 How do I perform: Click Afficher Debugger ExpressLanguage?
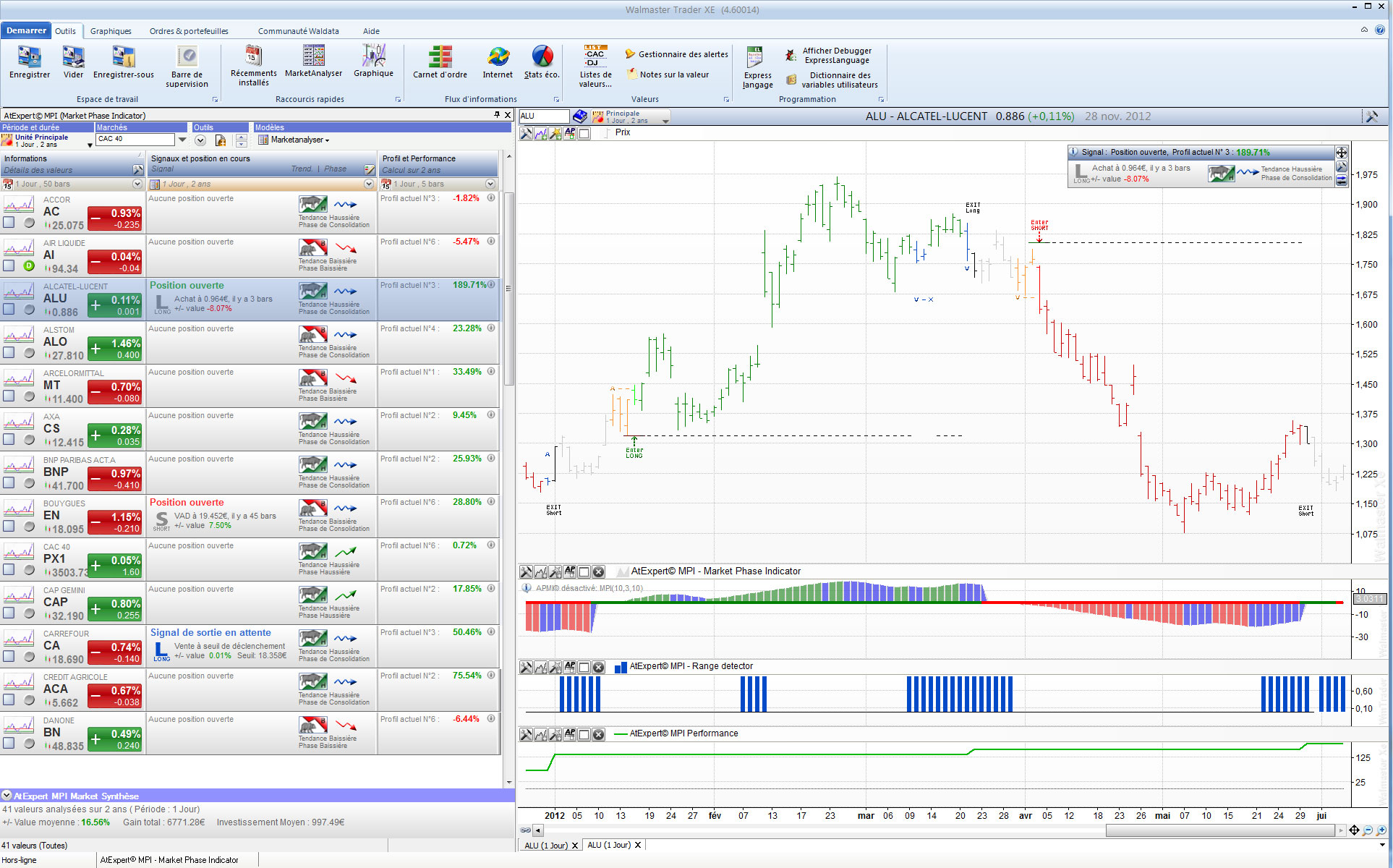[829, 56]
